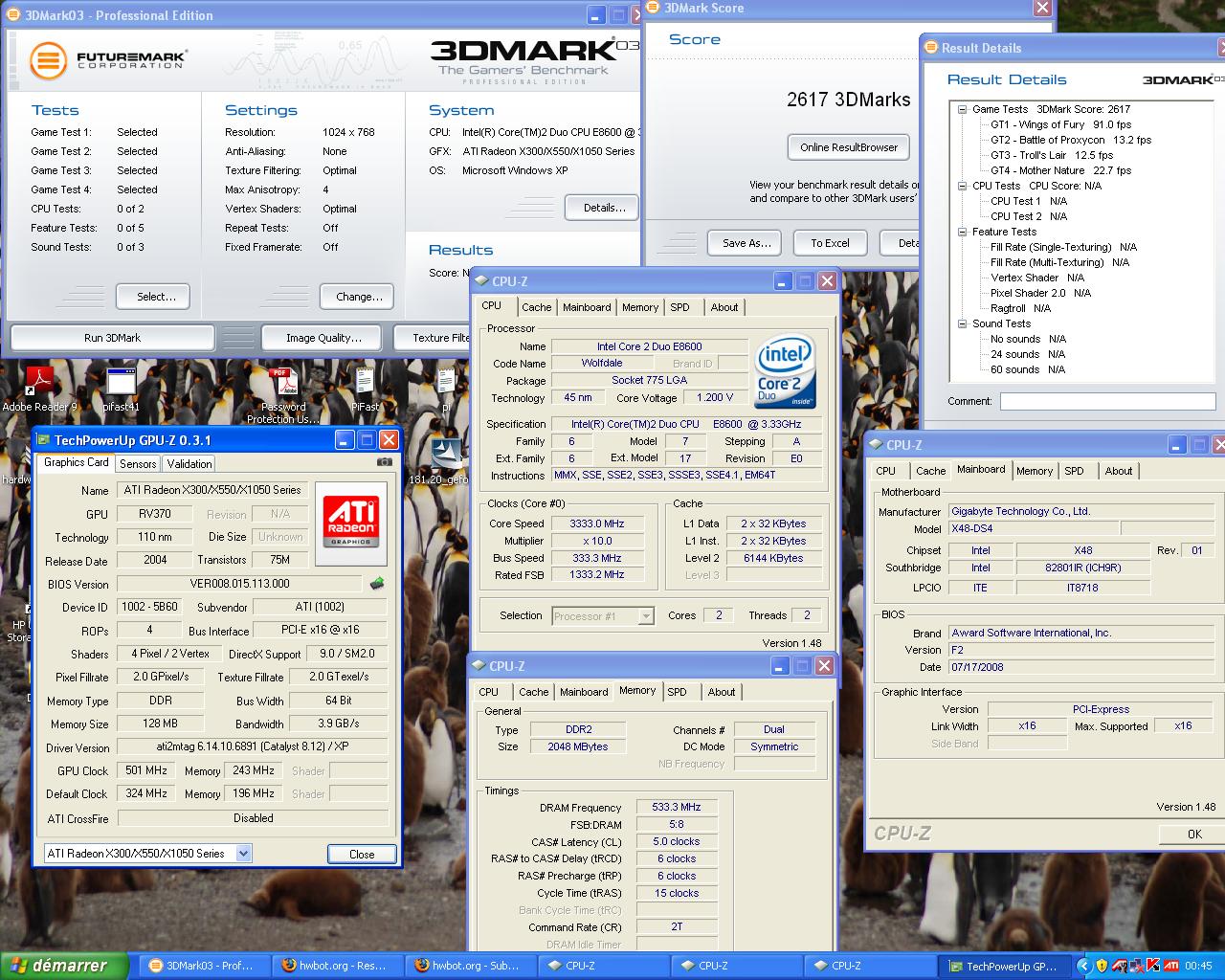Click OK in the CPU-Z mainboard window
Viewport: 1225px width, 980px height.
[x=1193, y=834]
